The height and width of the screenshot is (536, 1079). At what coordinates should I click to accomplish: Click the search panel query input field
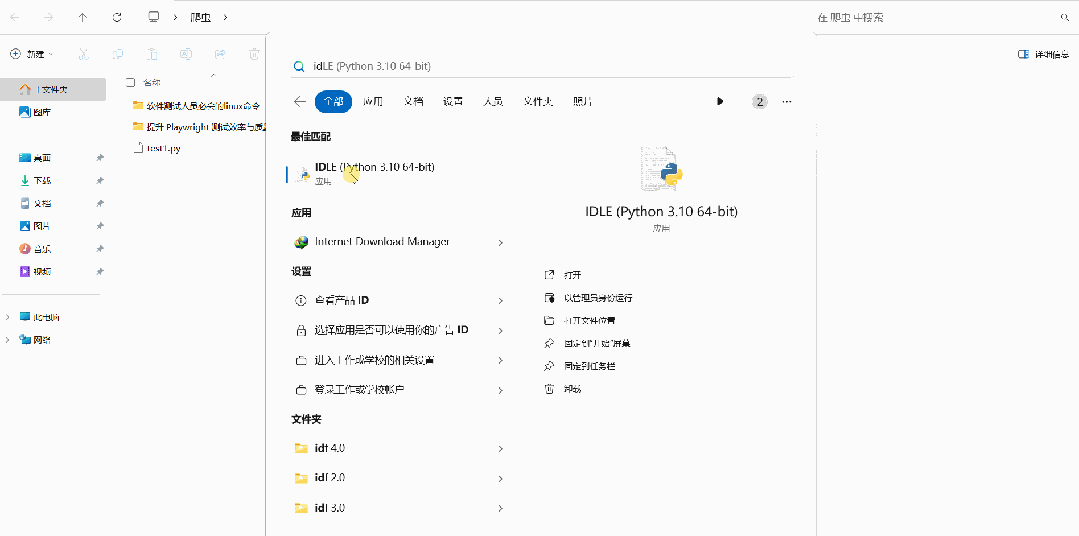(x=544, y=66)
